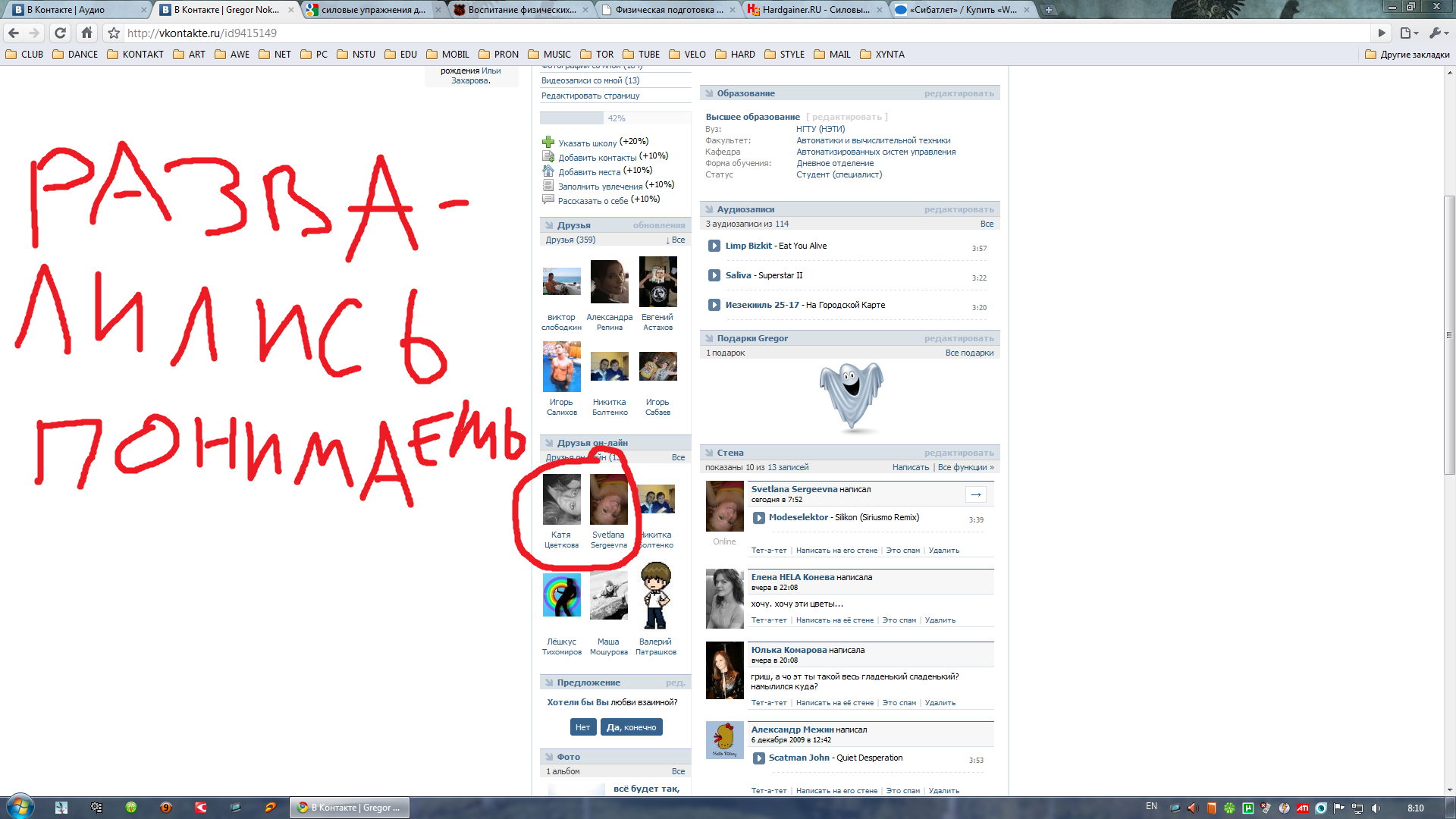Click the browser home icon

(86, 33)
